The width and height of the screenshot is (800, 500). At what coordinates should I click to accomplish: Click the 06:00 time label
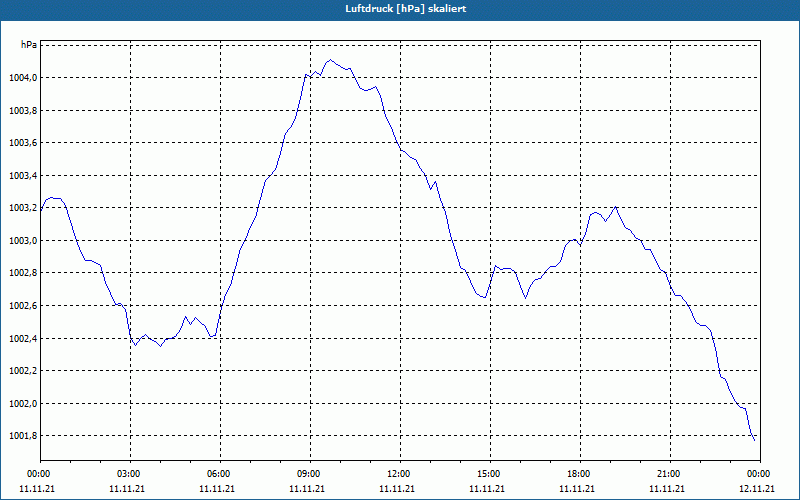pyautogui.click(x=220, y=474)
